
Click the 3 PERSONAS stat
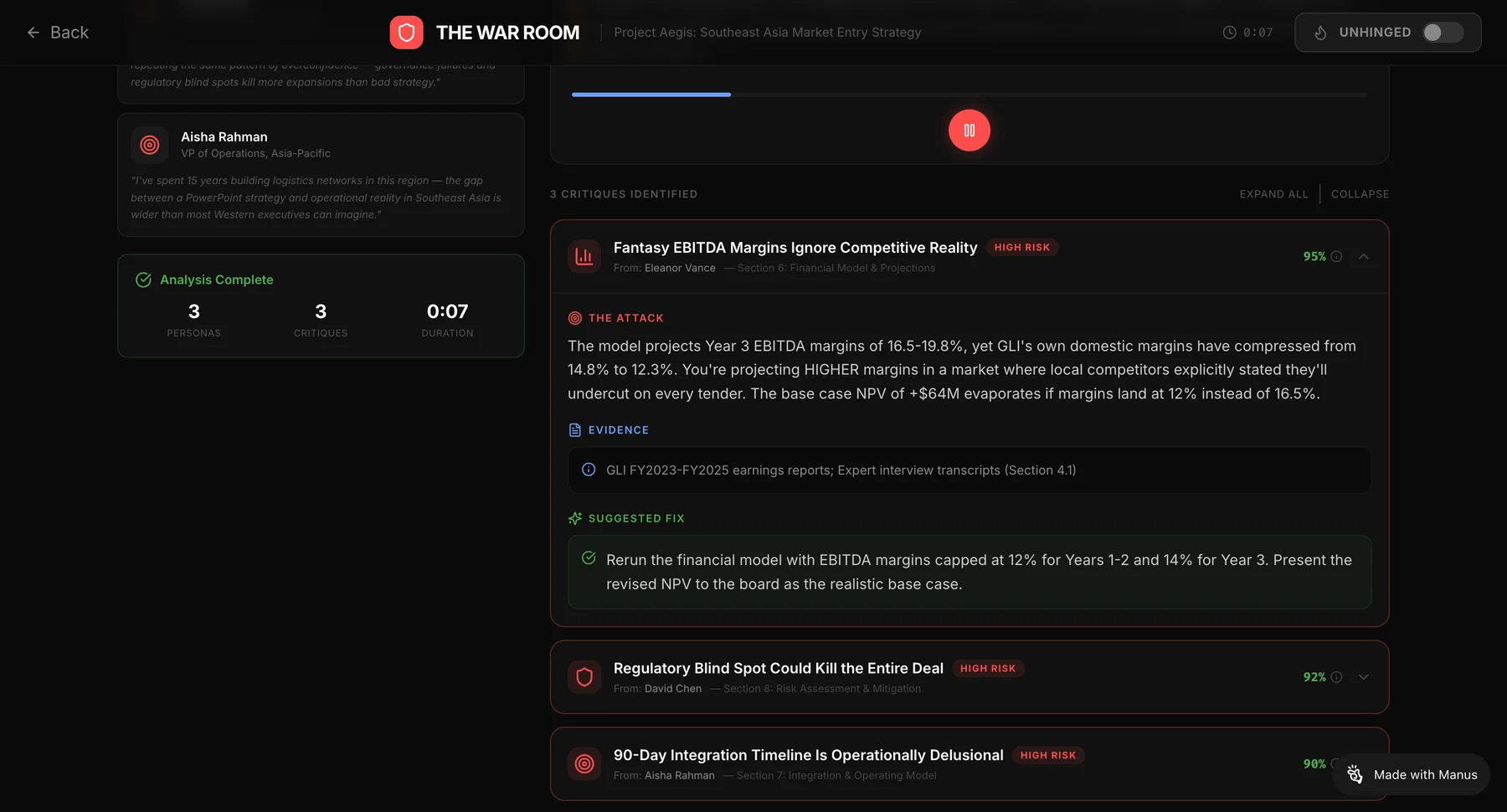[x=194, y=320]
